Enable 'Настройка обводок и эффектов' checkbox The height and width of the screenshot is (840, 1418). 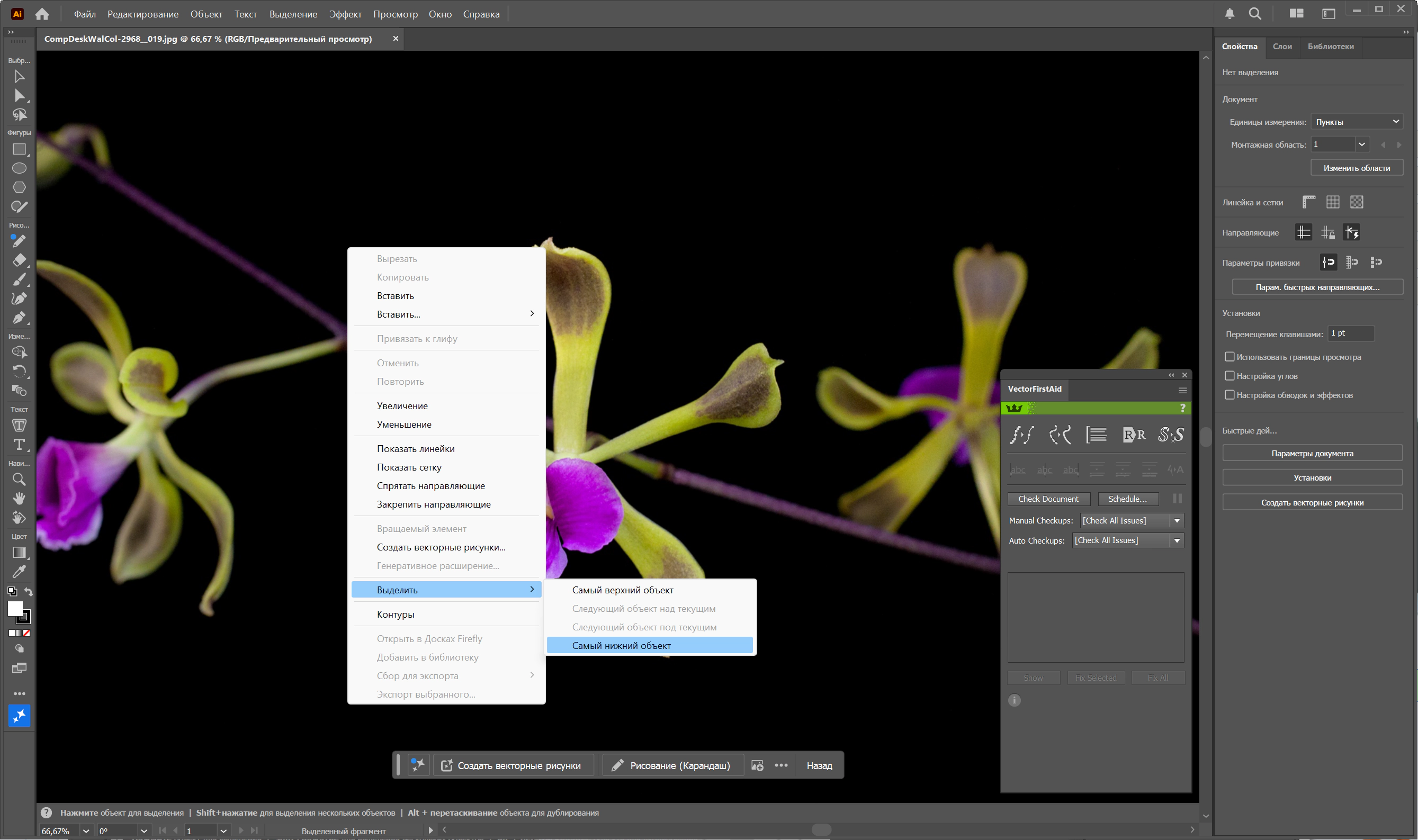[1229, 395]
